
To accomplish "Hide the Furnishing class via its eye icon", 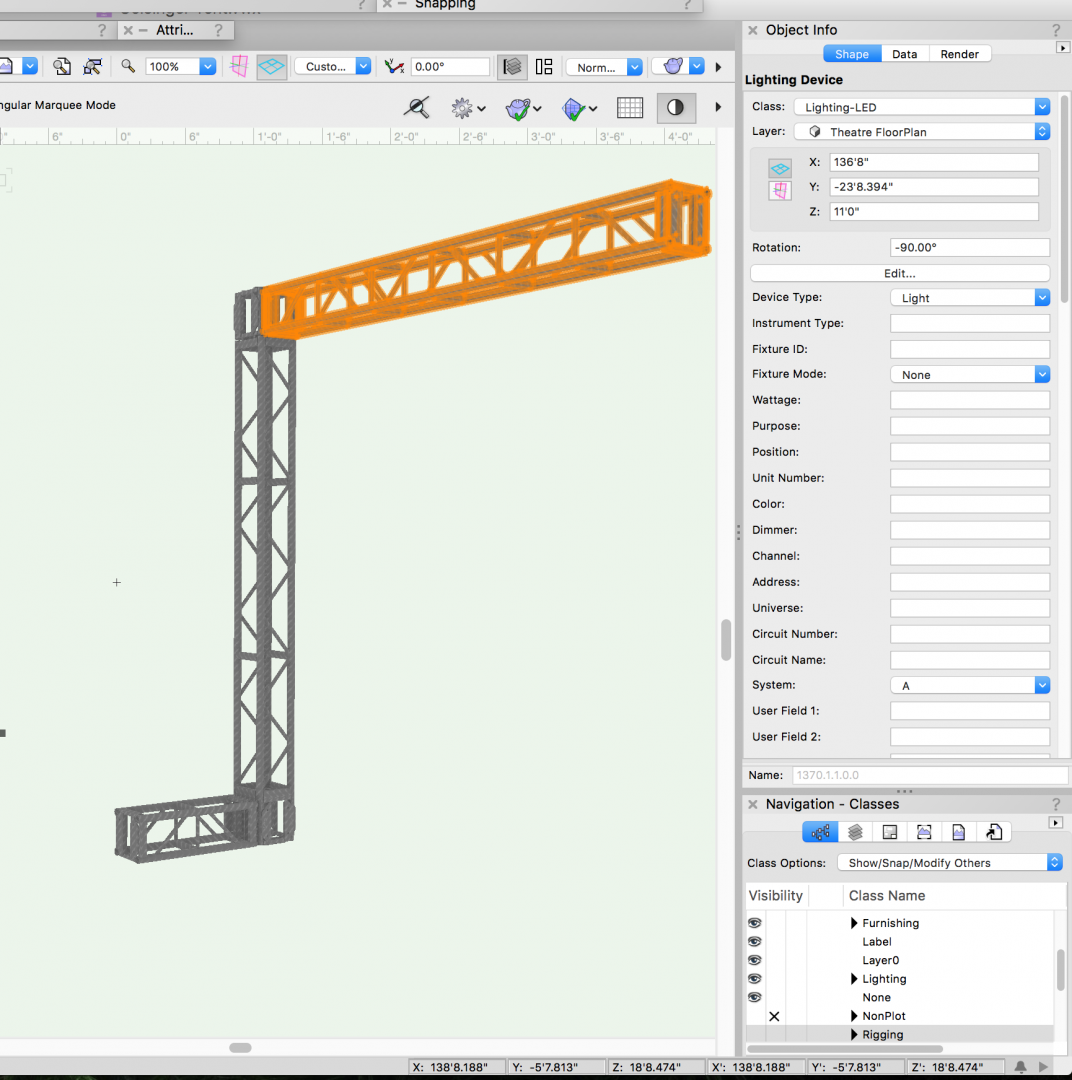I will click(755, 923).
